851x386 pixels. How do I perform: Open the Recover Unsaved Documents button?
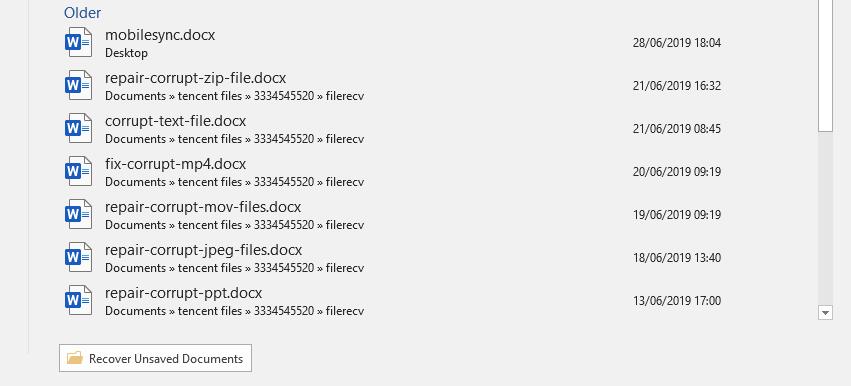click(x=155, y=358)
